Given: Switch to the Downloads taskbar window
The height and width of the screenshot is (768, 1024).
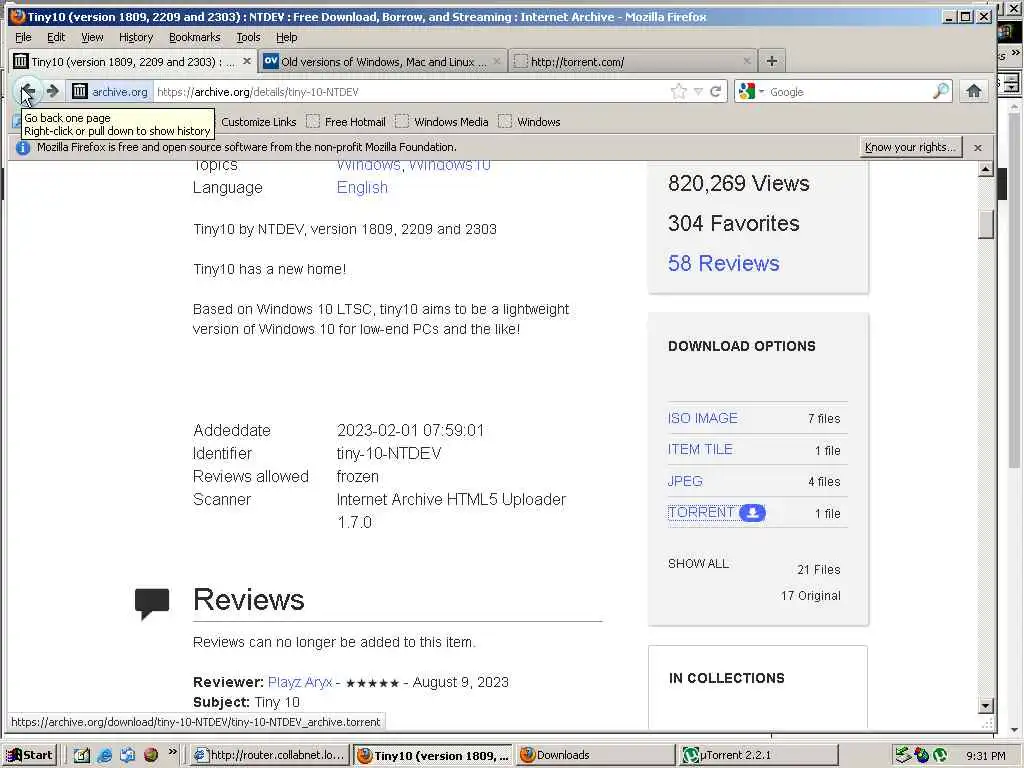Looking at the screenshot, I should point(595,755).
